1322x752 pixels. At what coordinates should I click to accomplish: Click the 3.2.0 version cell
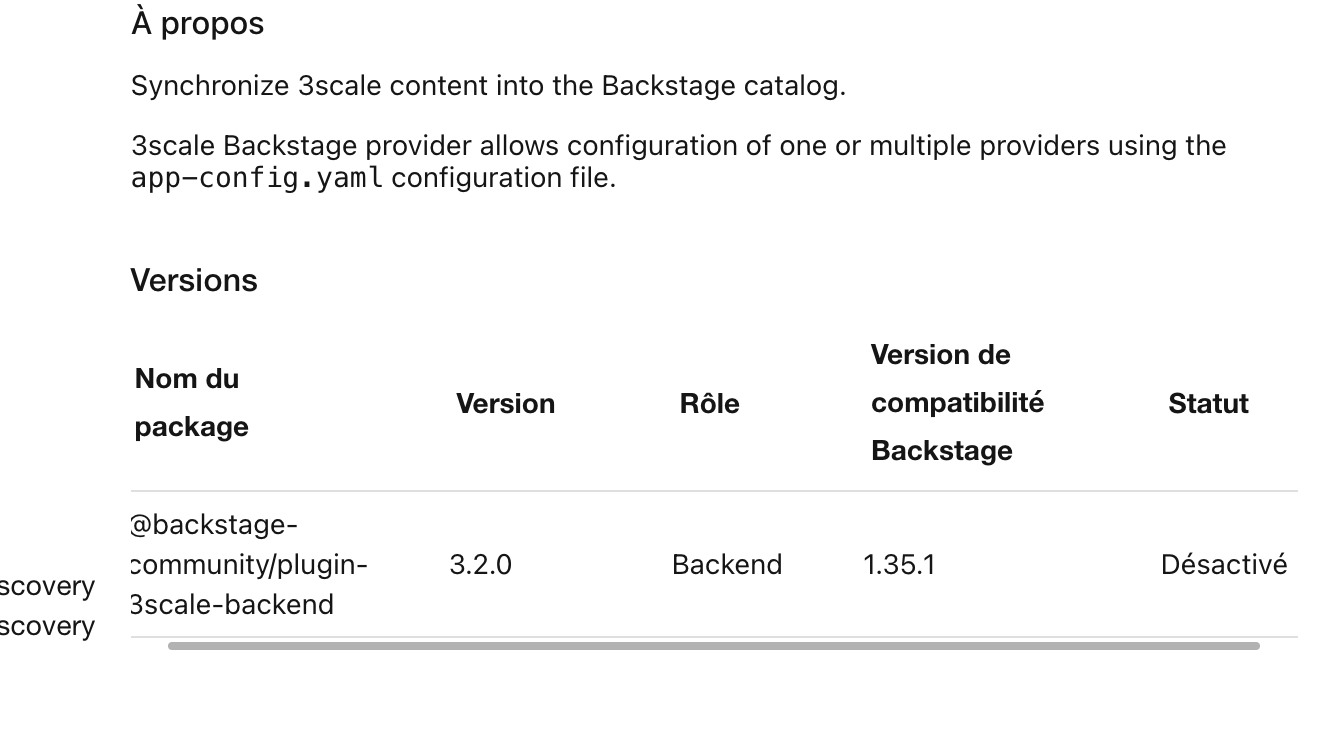coord(480,565)
